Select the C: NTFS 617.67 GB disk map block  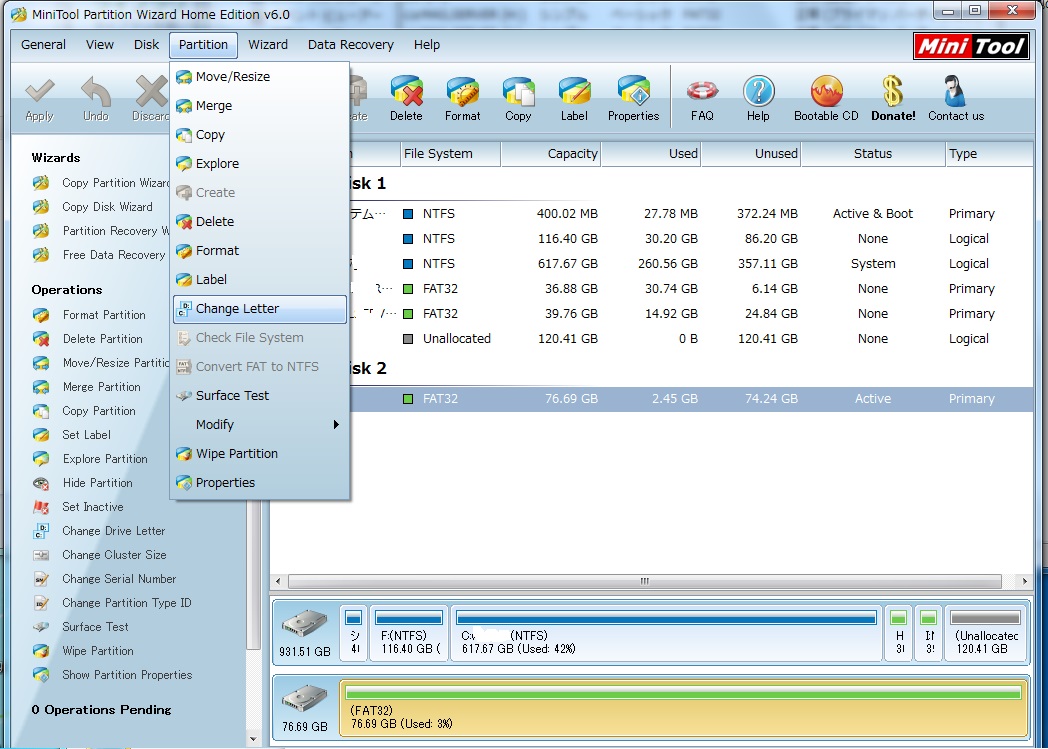click(666, 633)
